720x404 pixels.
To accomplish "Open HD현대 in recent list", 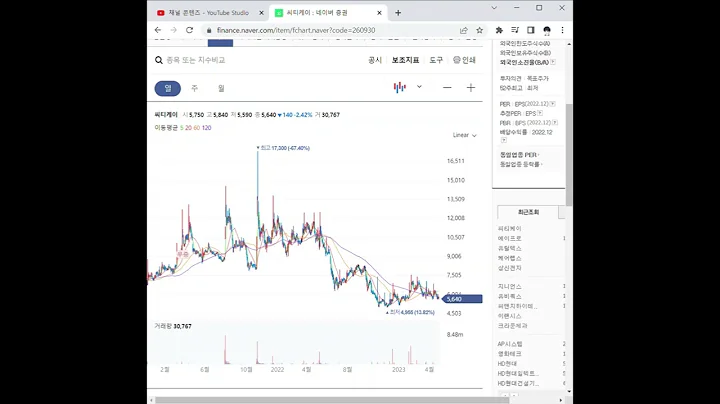I will (x=507, y=364).
